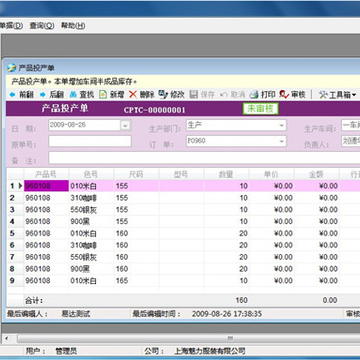Click the 生产车间 combo box field
The width and height of the screenshot is (360, 360).
tap(350, 125)
